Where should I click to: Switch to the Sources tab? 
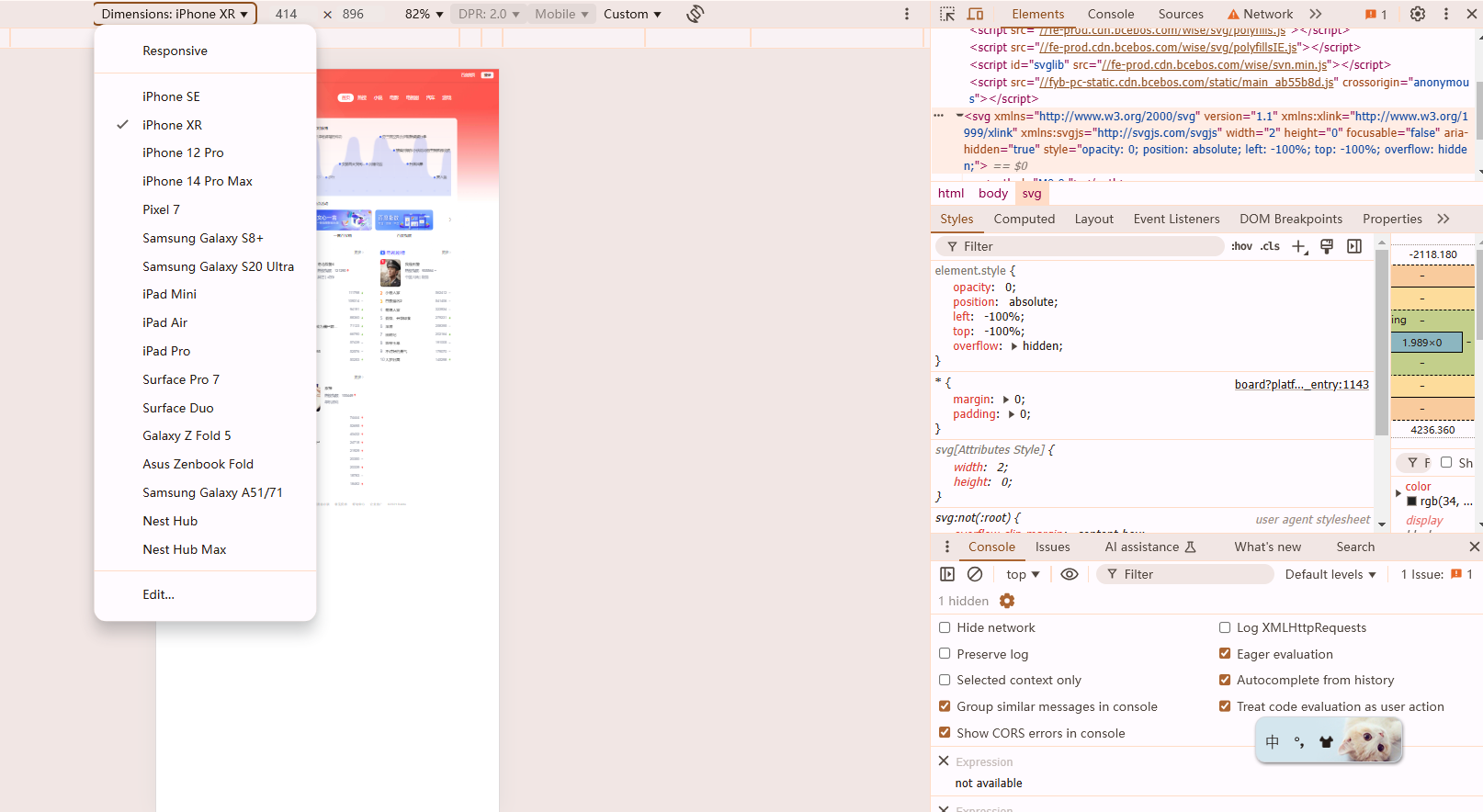click(x=1181, y=14)
